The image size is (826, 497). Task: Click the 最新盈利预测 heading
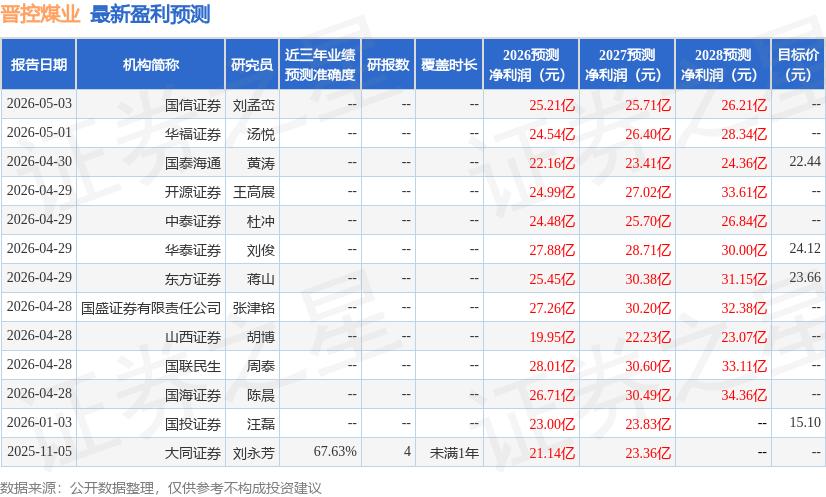coord(150,14)
